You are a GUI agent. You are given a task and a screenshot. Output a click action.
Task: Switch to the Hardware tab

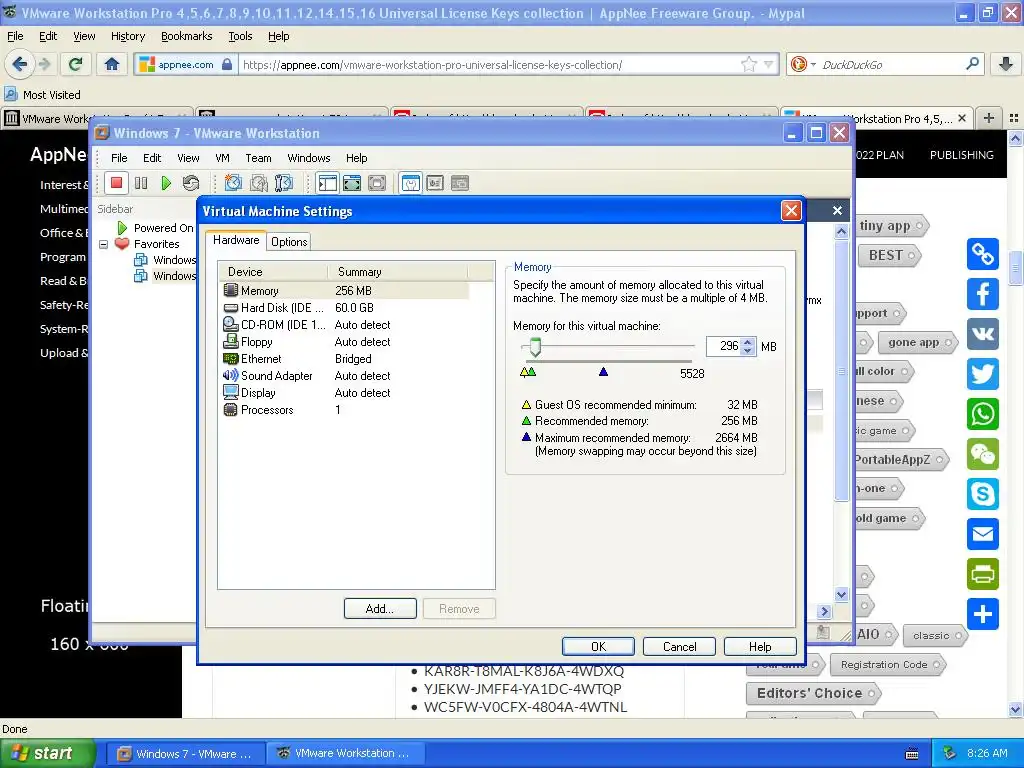click(236, 240)
